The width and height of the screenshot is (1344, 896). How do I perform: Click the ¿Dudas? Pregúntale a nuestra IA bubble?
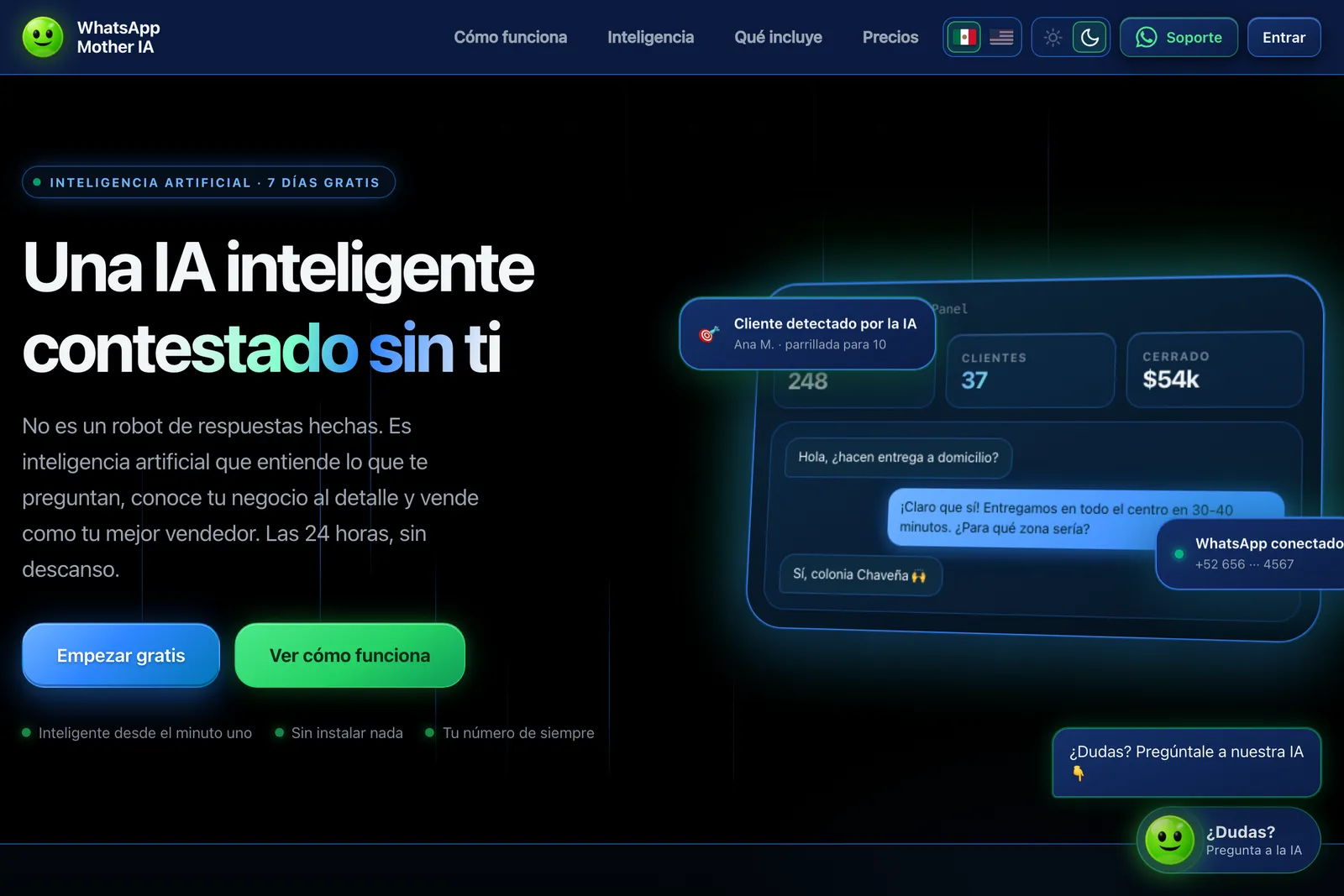1186,762
